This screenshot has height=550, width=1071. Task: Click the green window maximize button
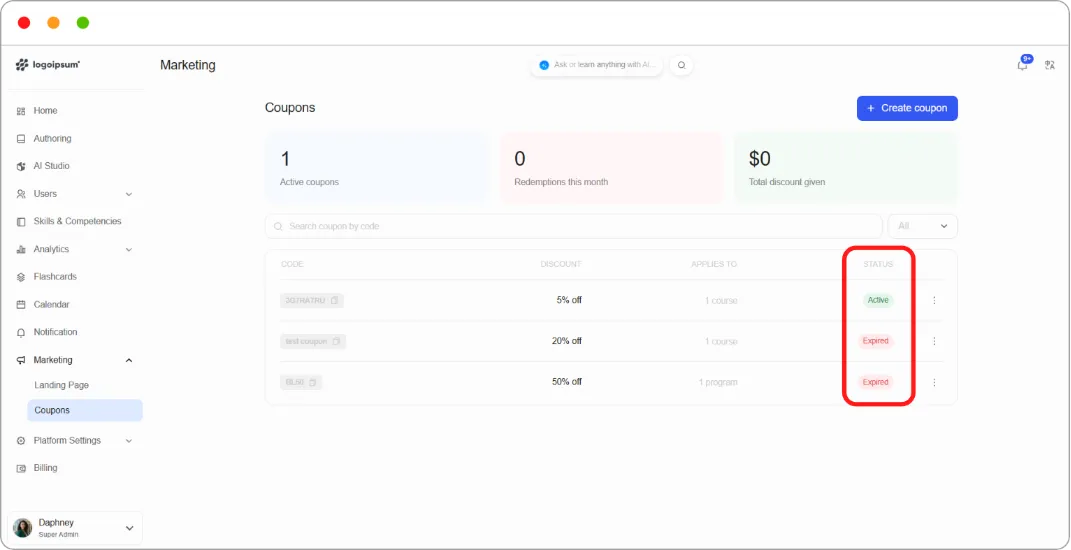(83, 23)
